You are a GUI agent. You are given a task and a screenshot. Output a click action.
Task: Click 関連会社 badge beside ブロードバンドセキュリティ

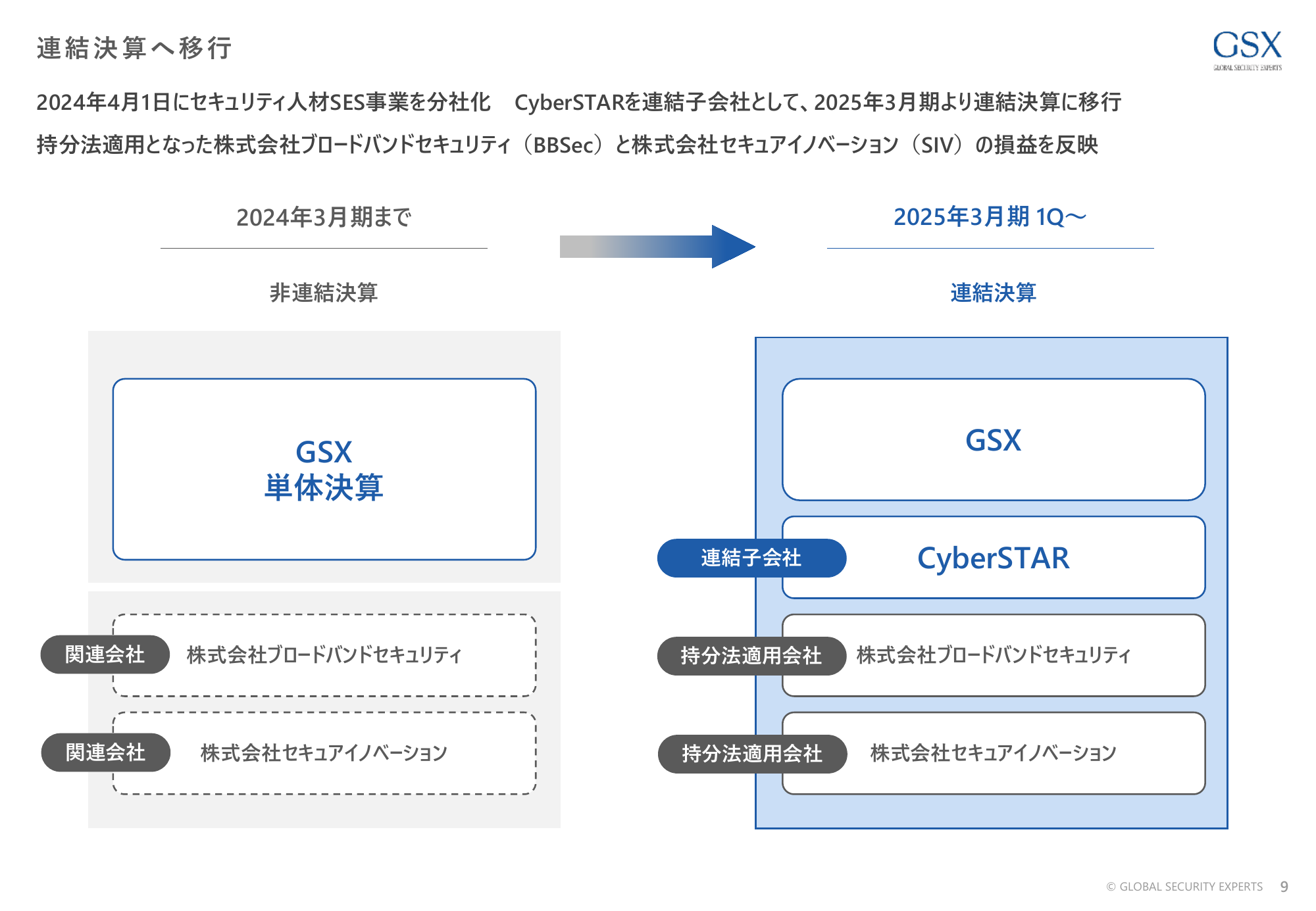click(x=105, y=654)
